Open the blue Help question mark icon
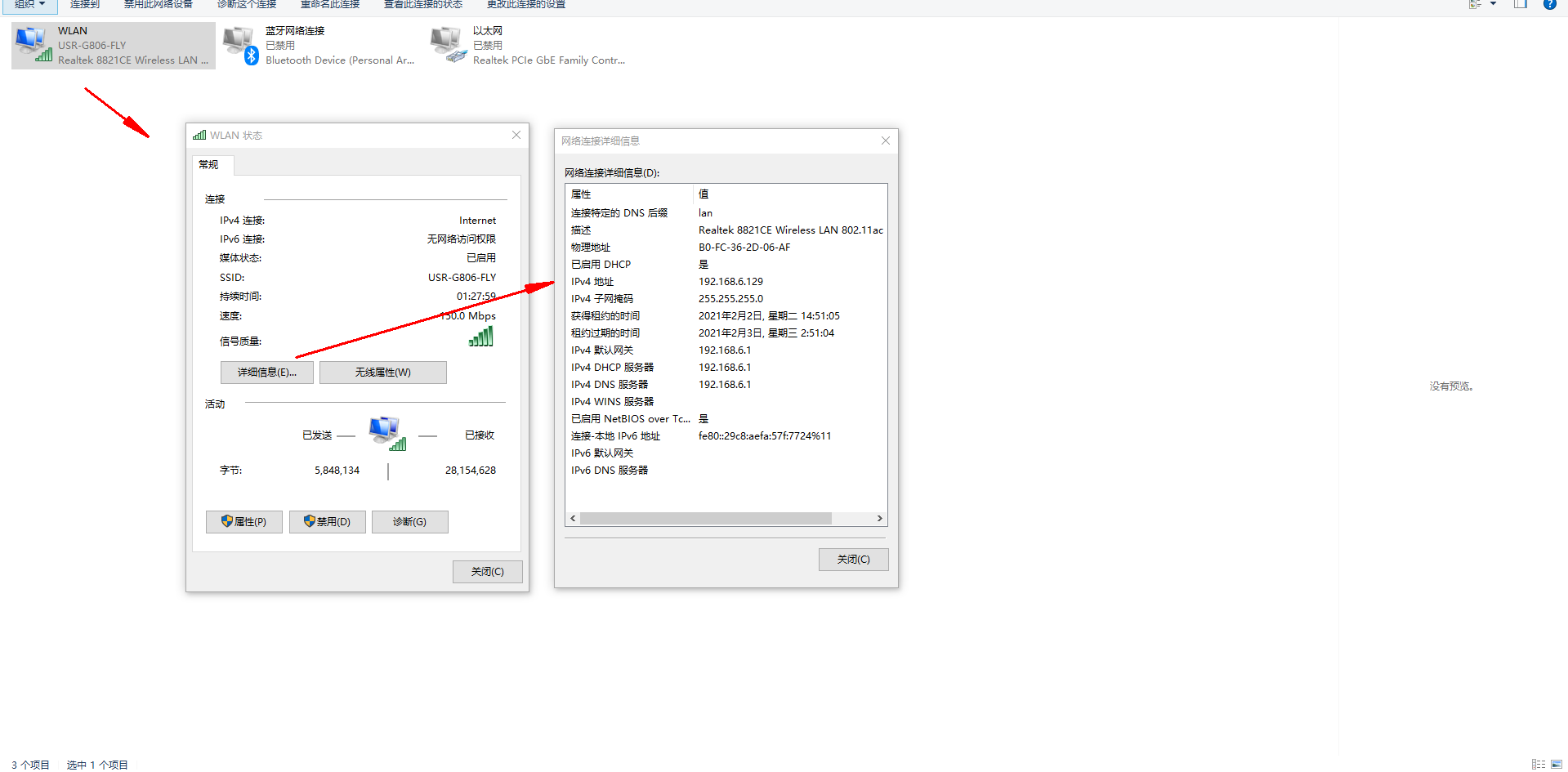Screen dimensions: 1568x772 click(1549, 4)
